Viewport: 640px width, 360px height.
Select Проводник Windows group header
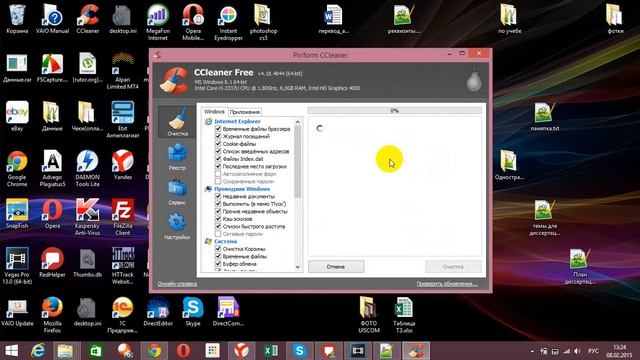[x=242, y=189]
